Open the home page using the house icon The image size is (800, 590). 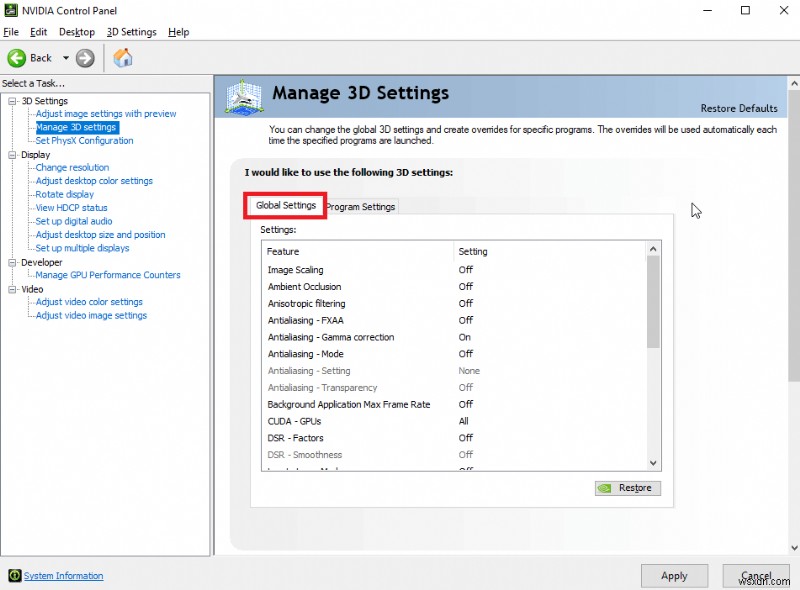pos(123,58)
